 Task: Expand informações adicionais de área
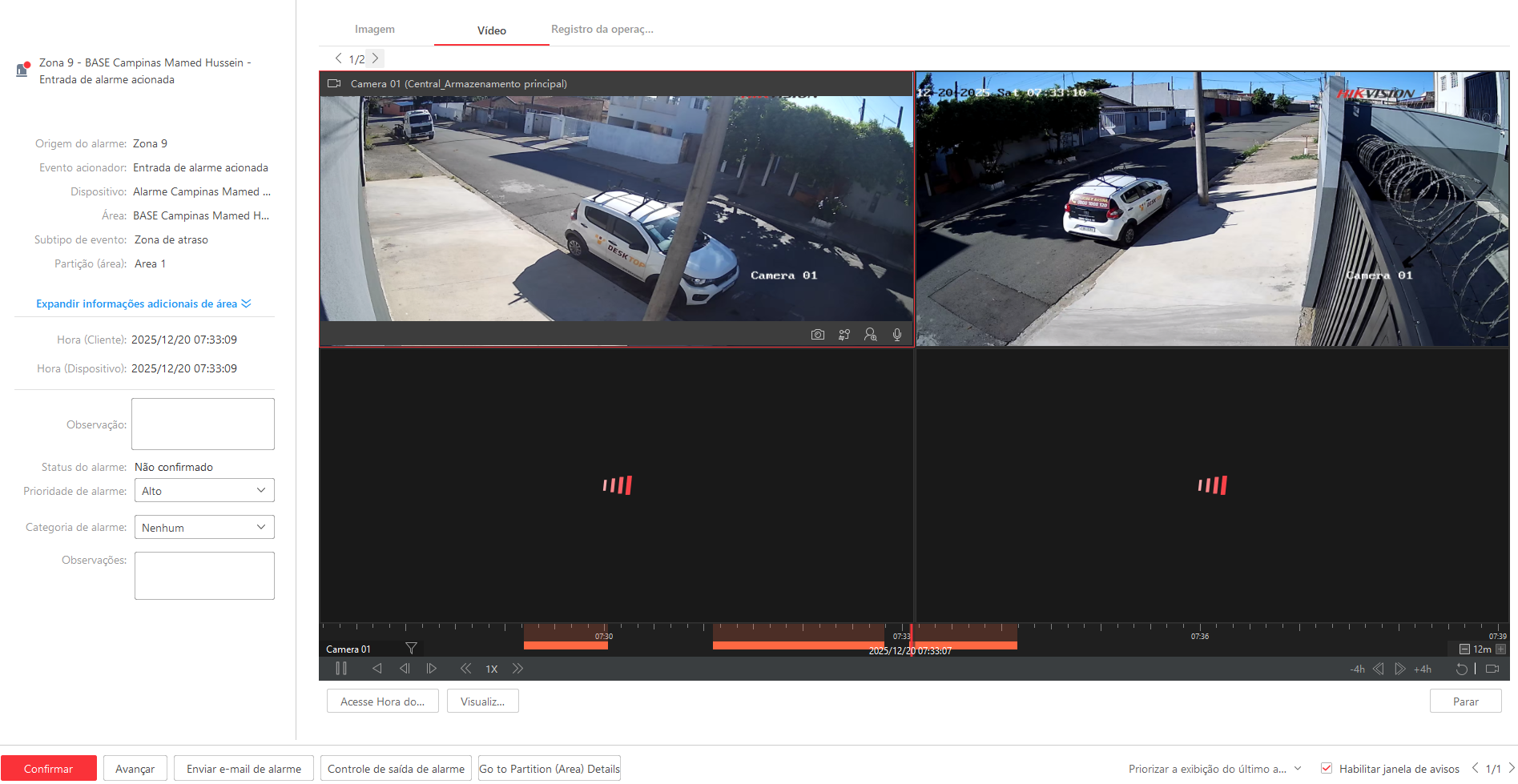coord(143,304)
